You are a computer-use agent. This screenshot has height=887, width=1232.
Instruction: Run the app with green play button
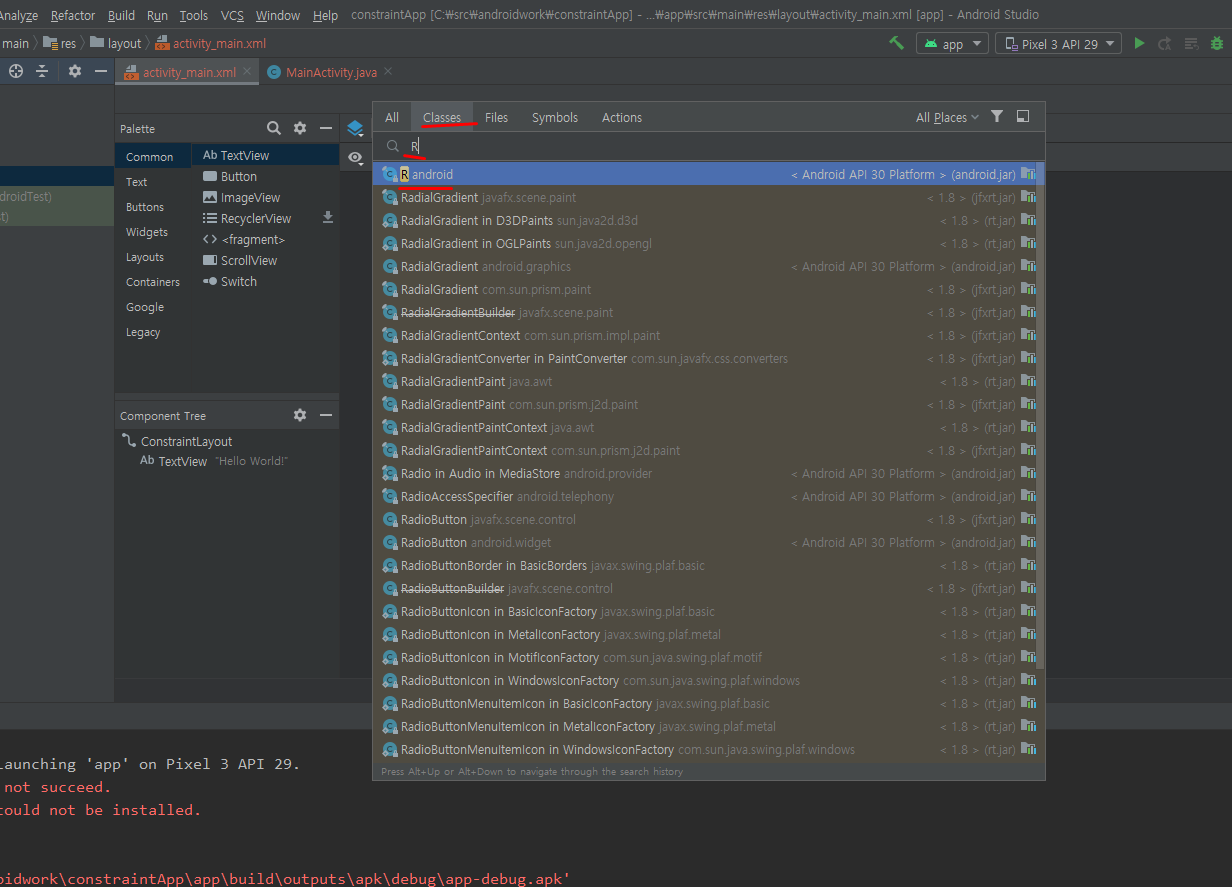coord(1139,43)
